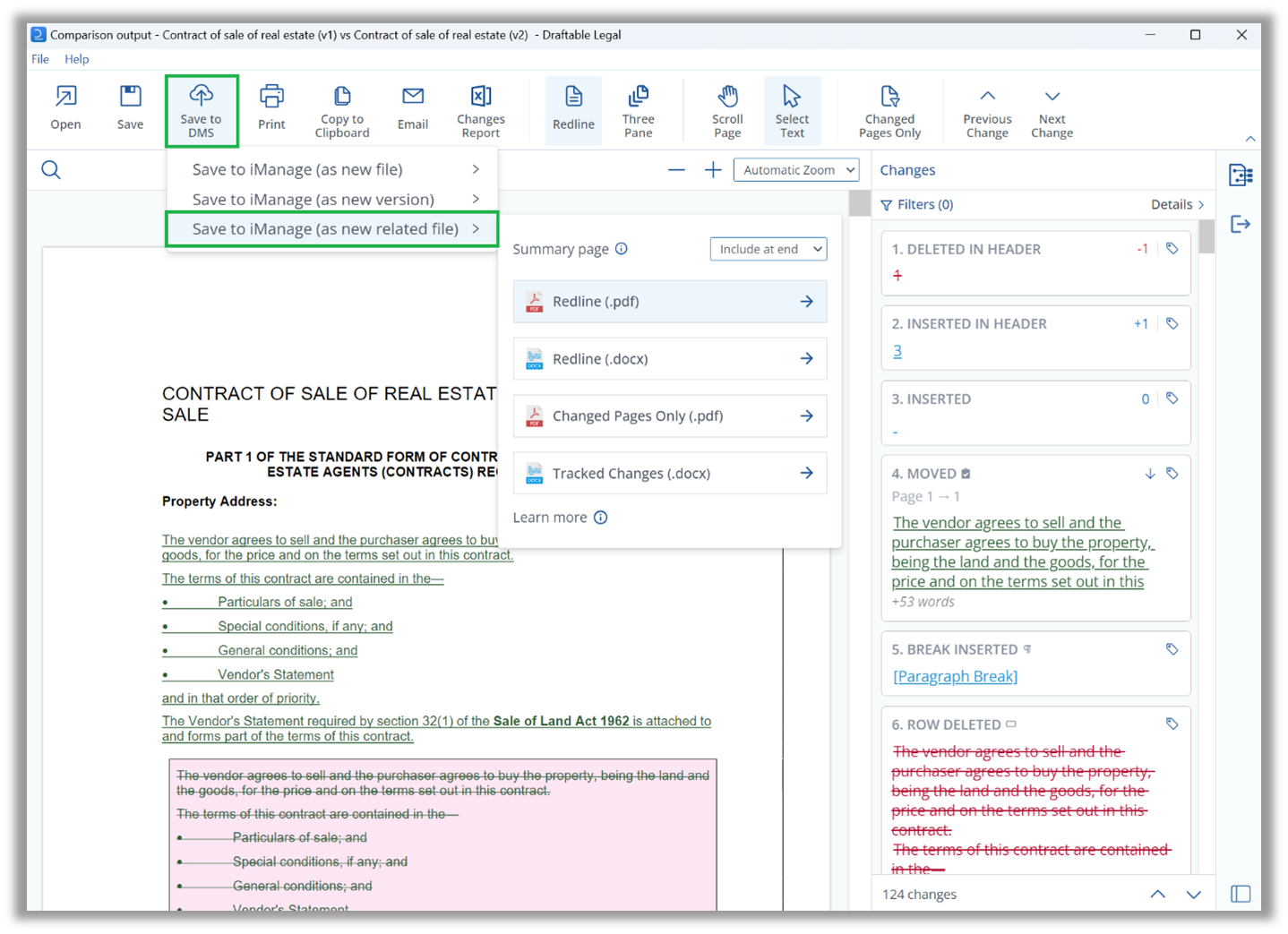Expand new version submenu arrow
The height and width of the screenshot is (934, 1288).
476,199
